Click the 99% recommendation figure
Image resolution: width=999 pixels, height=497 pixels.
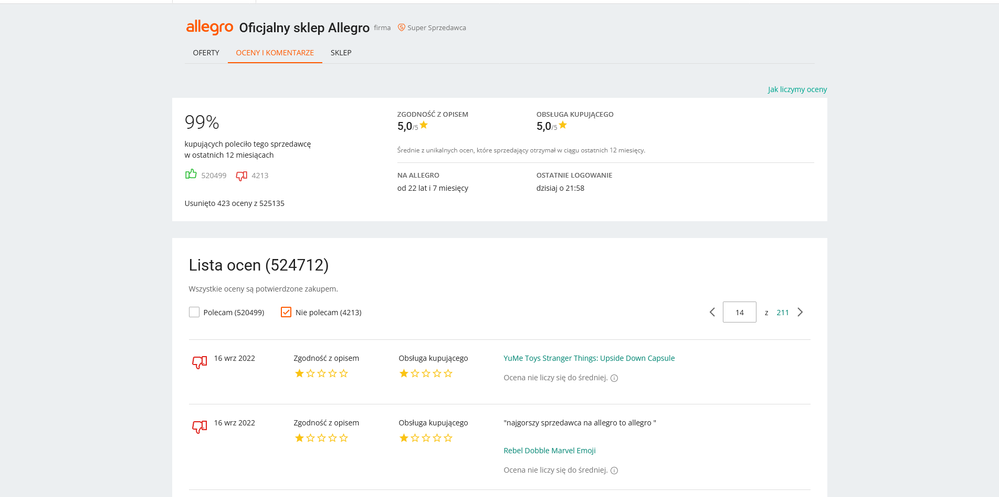pyautogui.click(x=202, y=122)
